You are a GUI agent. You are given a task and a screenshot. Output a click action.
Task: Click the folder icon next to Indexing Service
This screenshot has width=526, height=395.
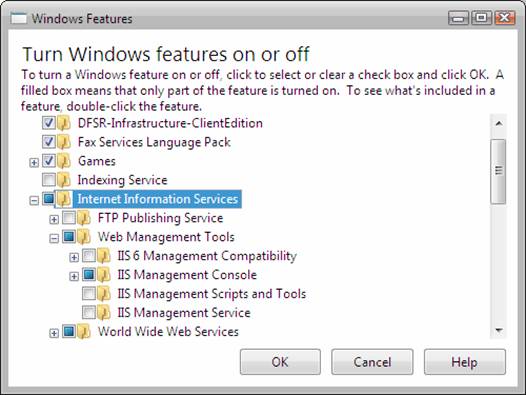(63, 180)
